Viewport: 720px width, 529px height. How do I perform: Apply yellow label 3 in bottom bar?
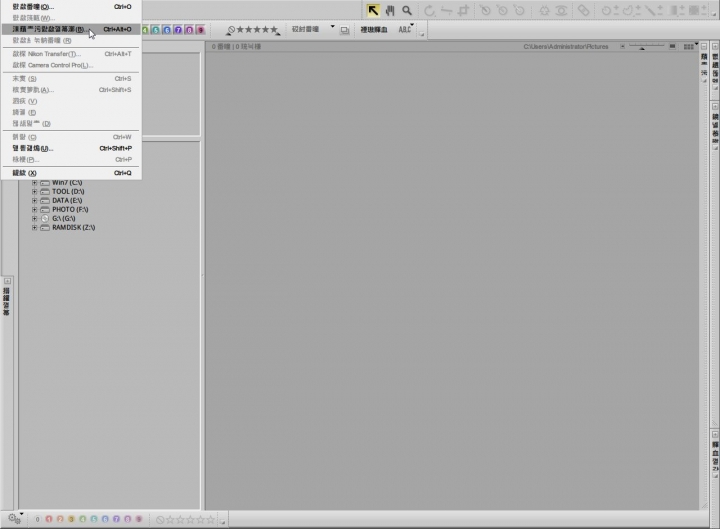pyautogui.click(x=71, y=519)
